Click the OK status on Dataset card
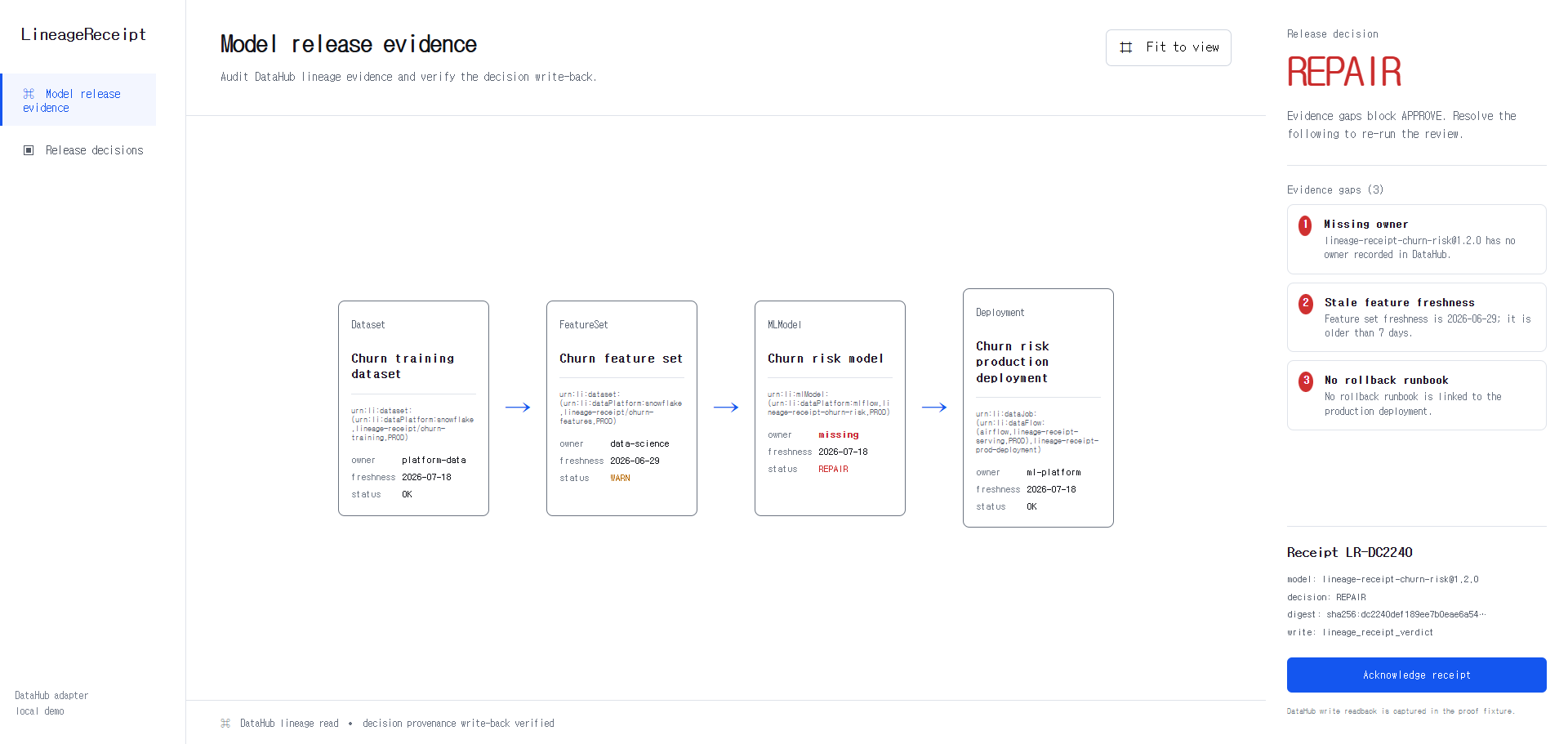Viewport: 1568px width, 744px height. point(407,495)
